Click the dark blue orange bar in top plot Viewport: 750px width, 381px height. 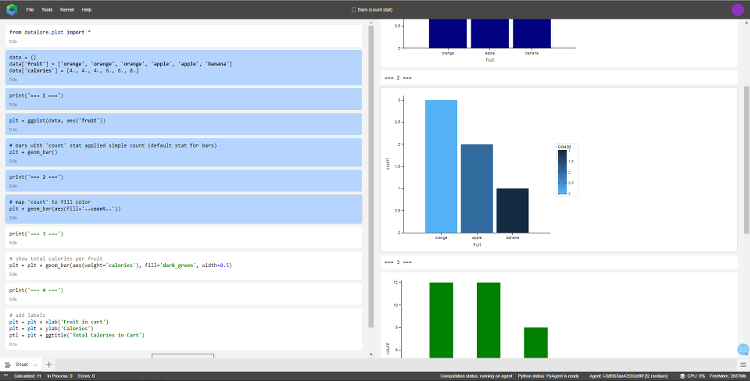pyautogui.click(x=448, y=33)
